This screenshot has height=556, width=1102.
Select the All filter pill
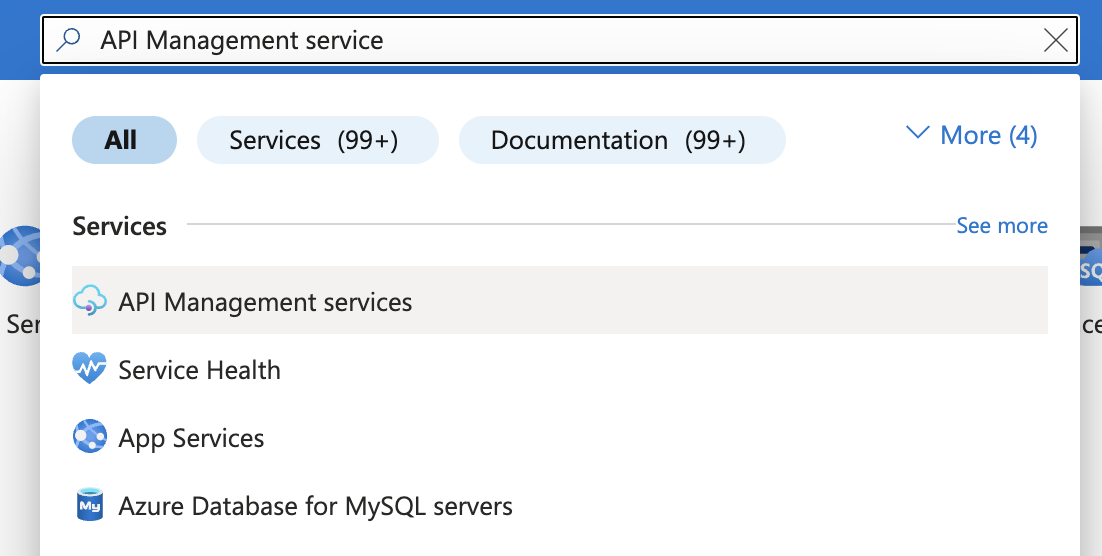coord(124,140)
